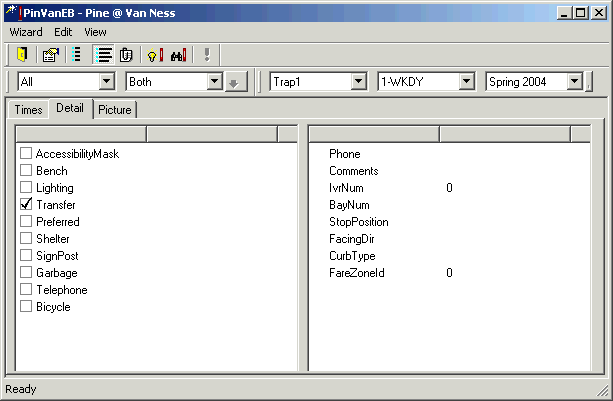This screenshot has width=613, height=401.
Task: Select the detailed list view icon
Action: pyautogui.click(x=104, y=54)
